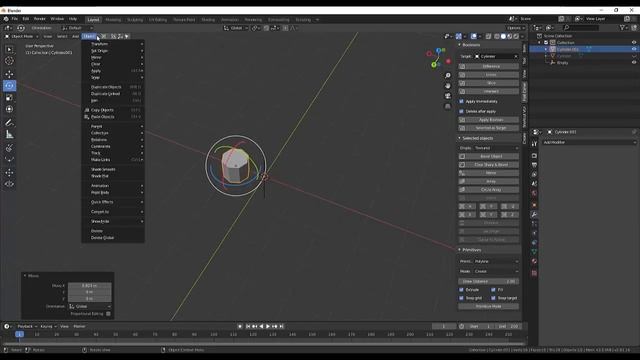The width and height of the screenshot is (640, 360).
Task: Toggle viewport overlays icon
Action: (x=473, y=36)
